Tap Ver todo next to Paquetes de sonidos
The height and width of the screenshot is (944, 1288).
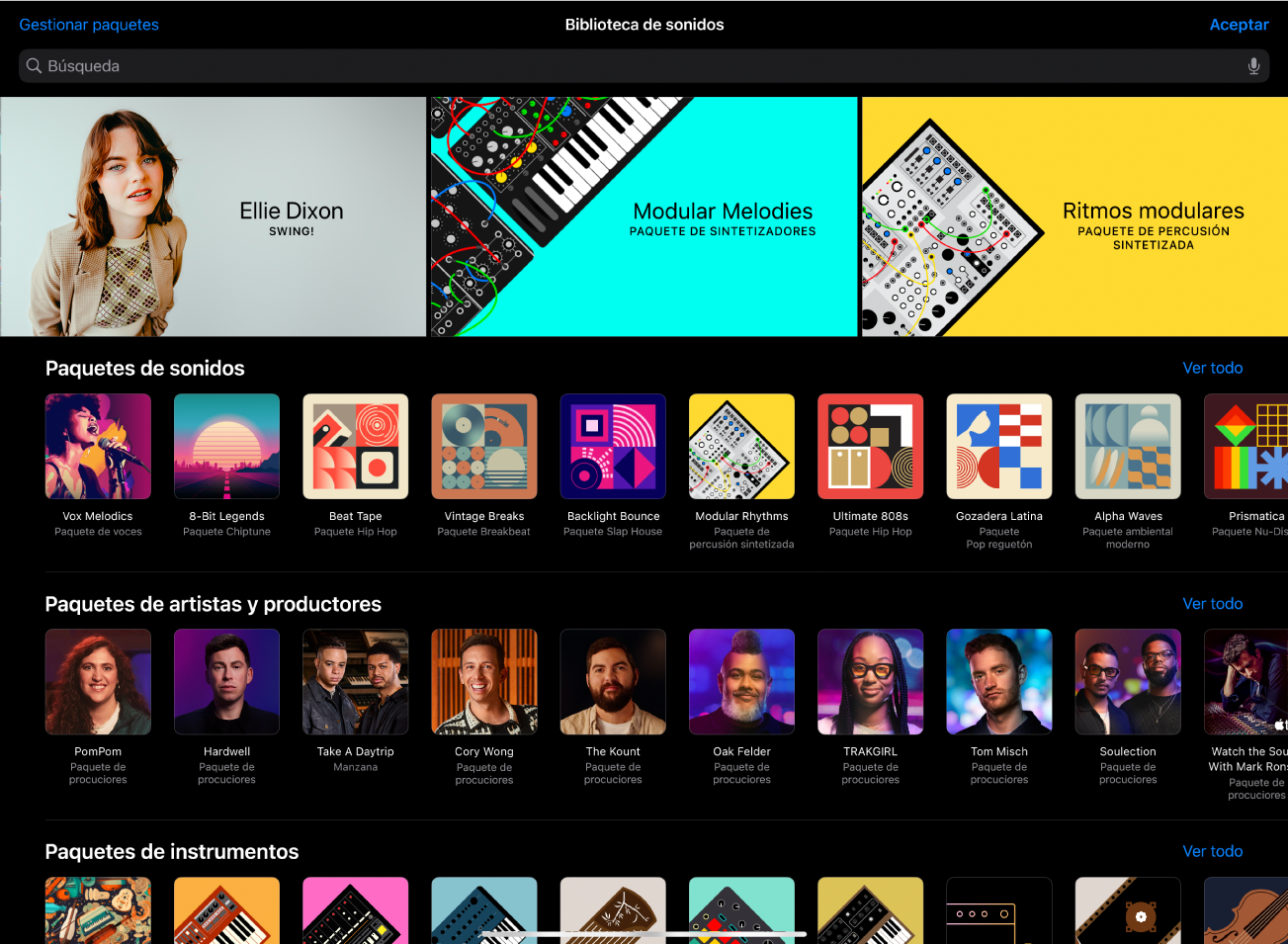pos(1213,368)
